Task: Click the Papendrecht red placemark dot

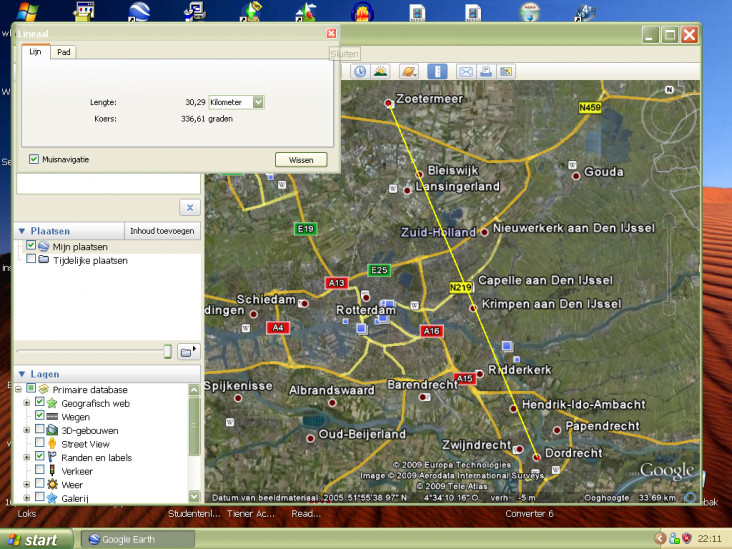Action: 557,430
